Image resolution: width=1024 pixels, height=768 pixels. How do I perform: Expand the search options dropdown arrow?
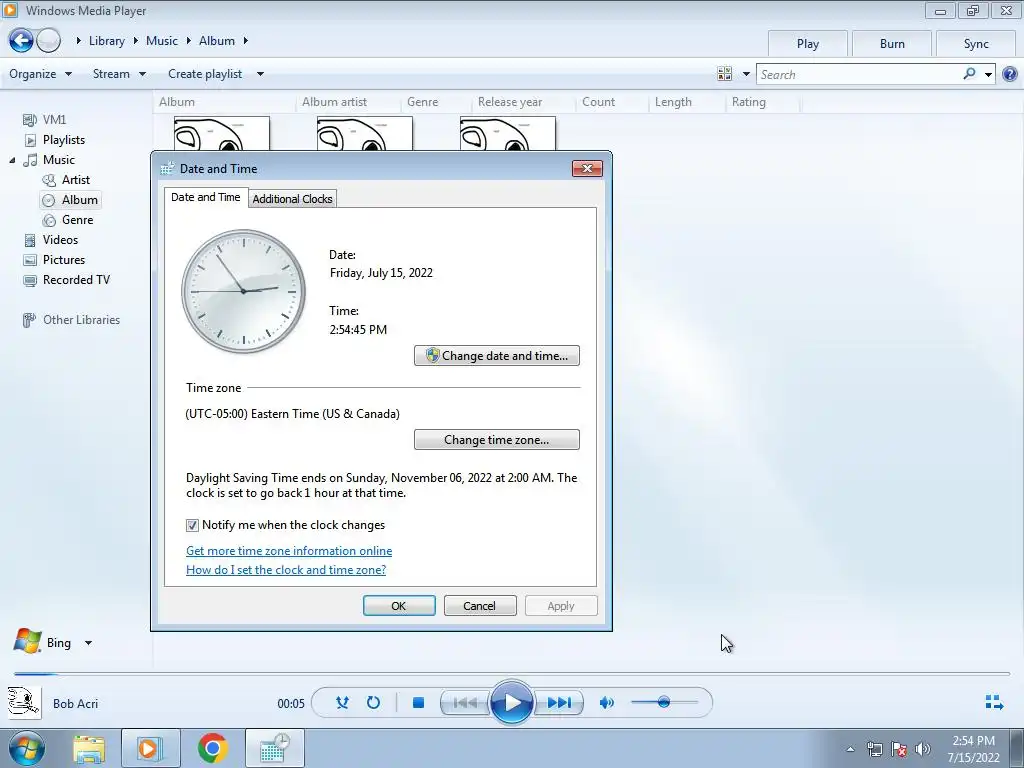(x=988, y=74)
